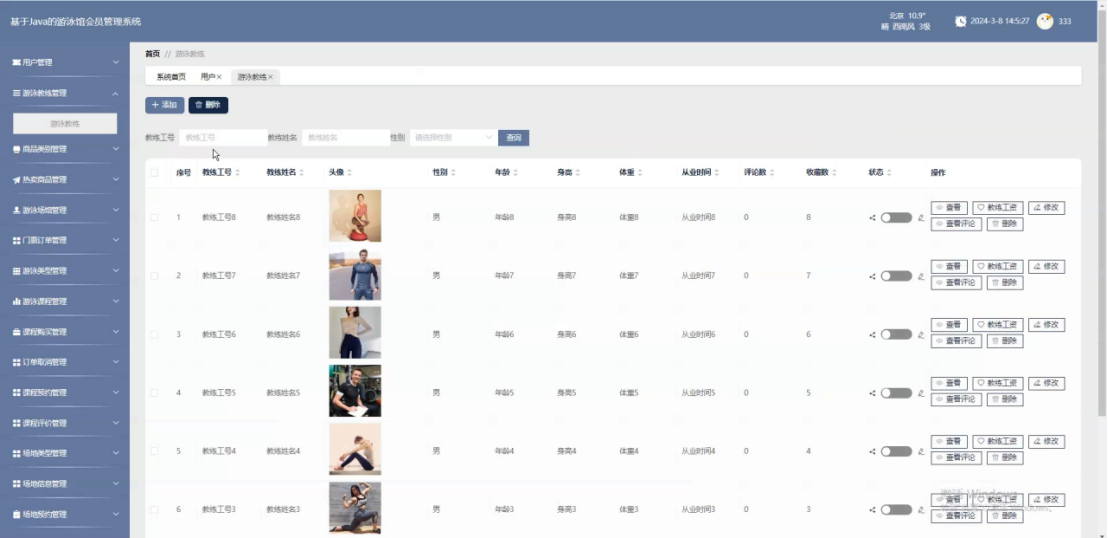Toggle status switch for 教练姓名8
Screen dimensions: 1108x538
click(896, 218)
